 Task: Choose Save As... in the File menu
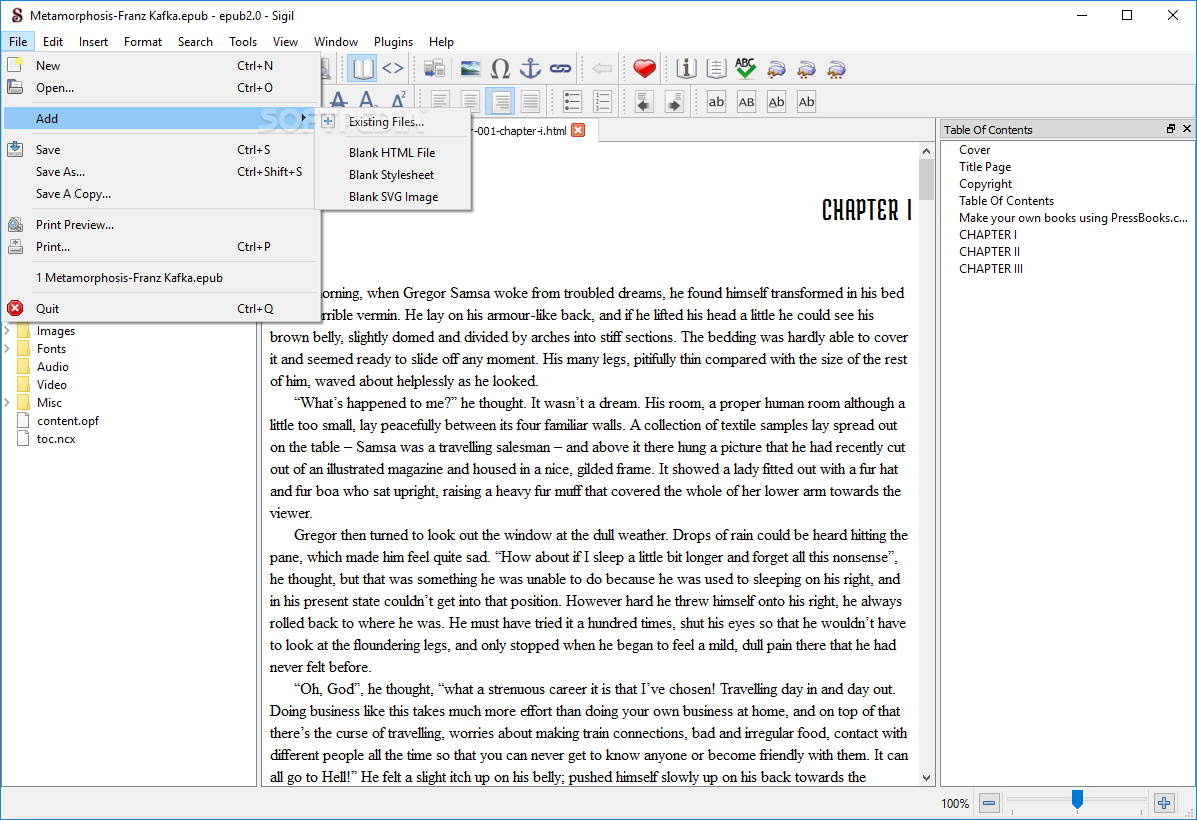(x=160, y=172)
